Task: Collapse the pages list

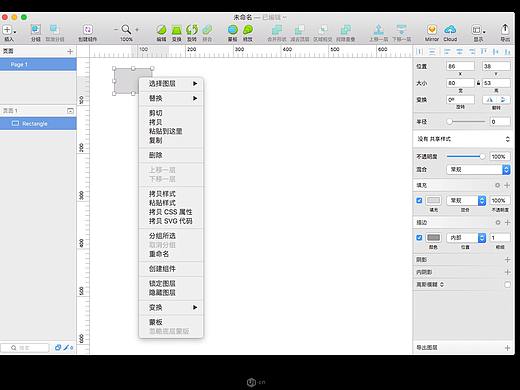Action: coord(70,111)
